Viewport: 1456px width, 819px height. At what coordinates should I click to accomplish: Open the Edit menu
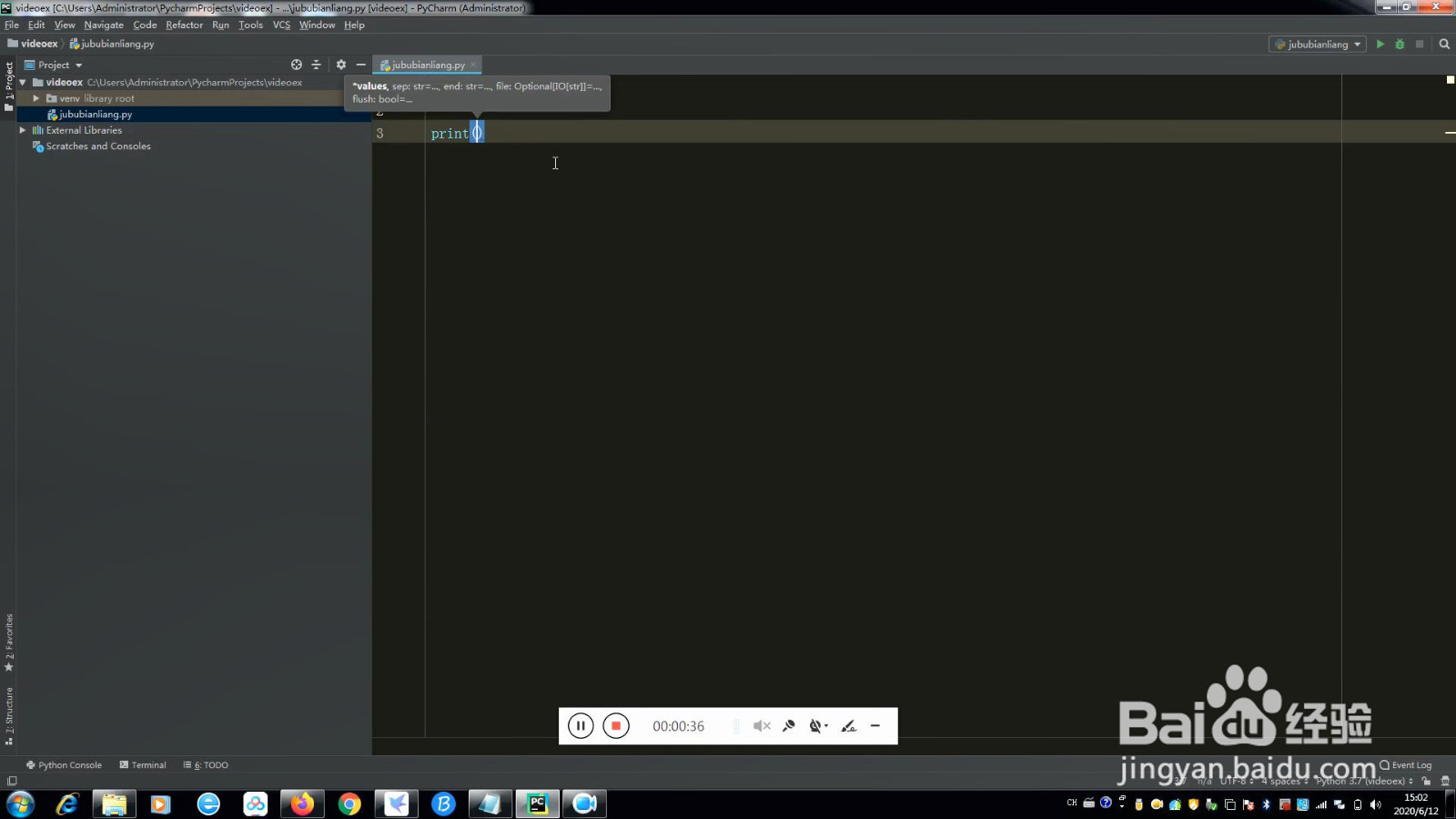[x=36, y=25]
